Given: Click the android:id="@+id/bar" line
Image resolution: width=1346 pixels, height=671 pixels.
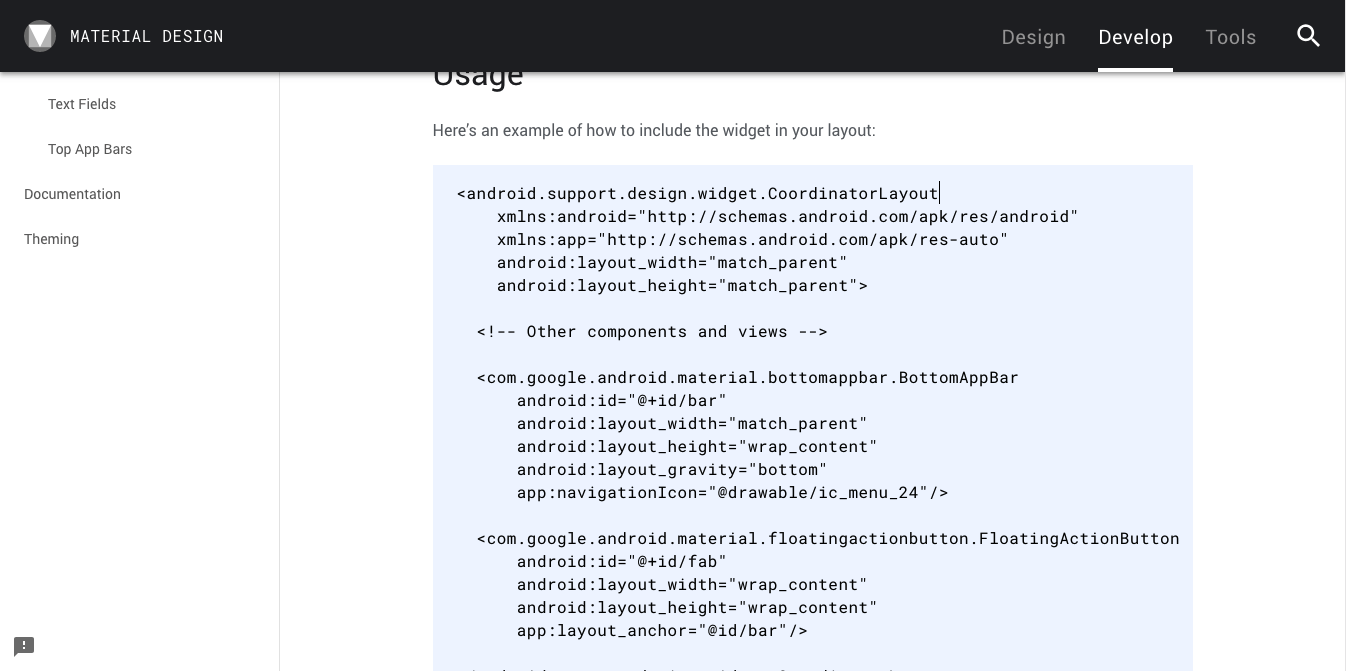Looking at the screenshot, I should tap(621, 400).
